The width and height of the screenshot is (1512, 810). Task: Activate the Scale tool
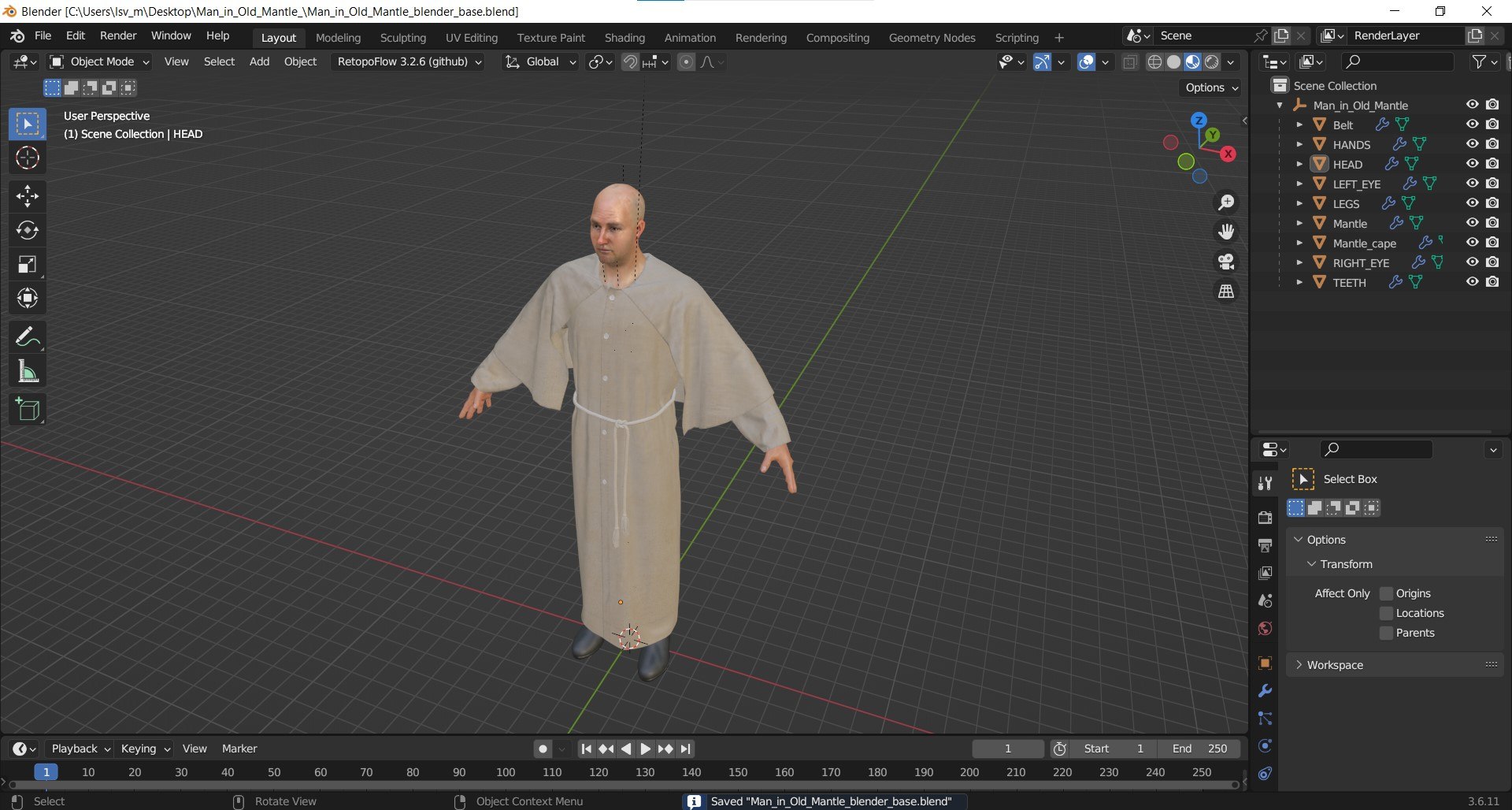pos(28,264)
